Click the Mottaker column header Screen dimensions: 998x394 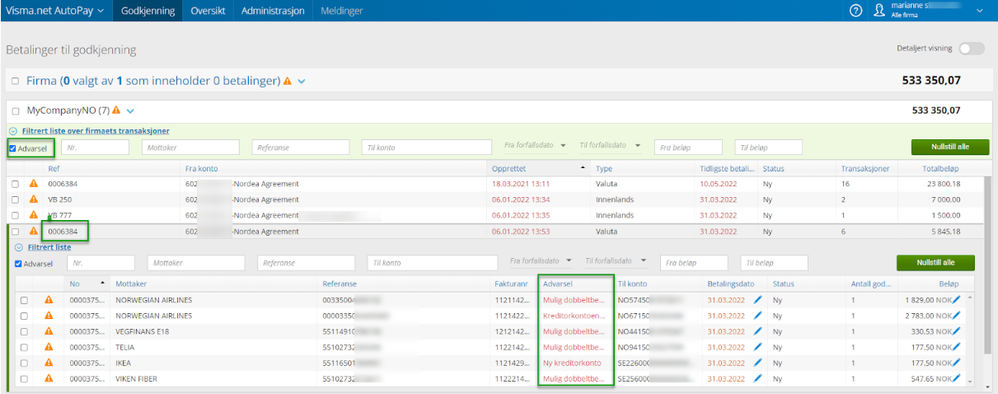(x=131, y=284)
